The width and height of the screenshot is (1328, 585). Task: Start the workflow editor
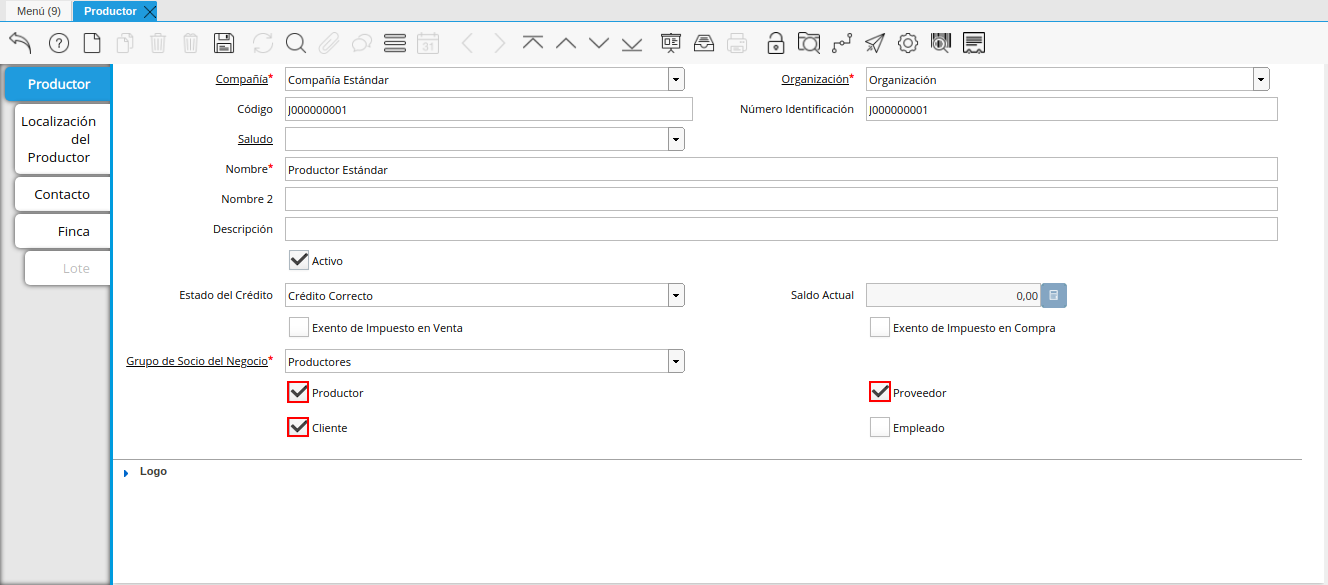[843, 42]
